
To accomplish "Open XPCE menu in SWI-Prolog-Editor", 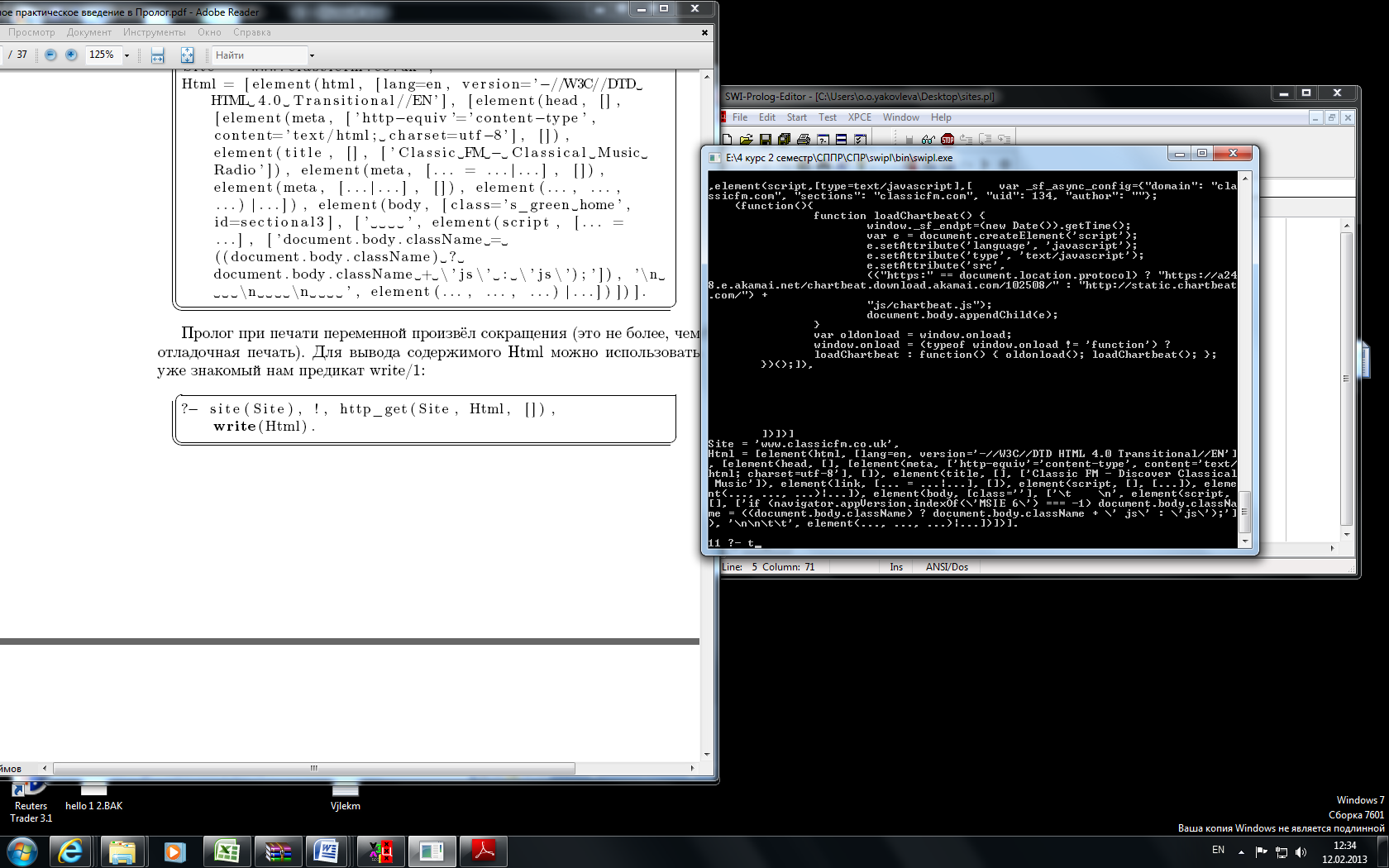I will click(860, 117).
